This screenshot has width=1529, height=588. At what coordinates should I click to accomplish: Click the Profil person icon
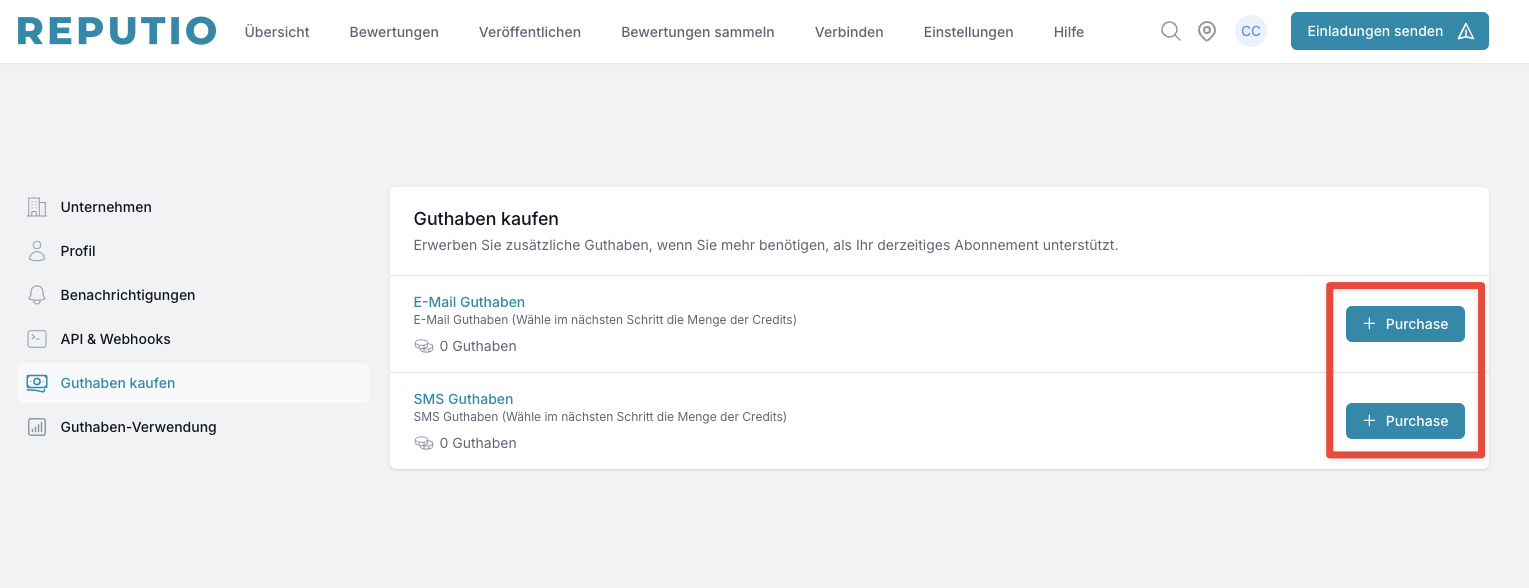tap(37, 251)
